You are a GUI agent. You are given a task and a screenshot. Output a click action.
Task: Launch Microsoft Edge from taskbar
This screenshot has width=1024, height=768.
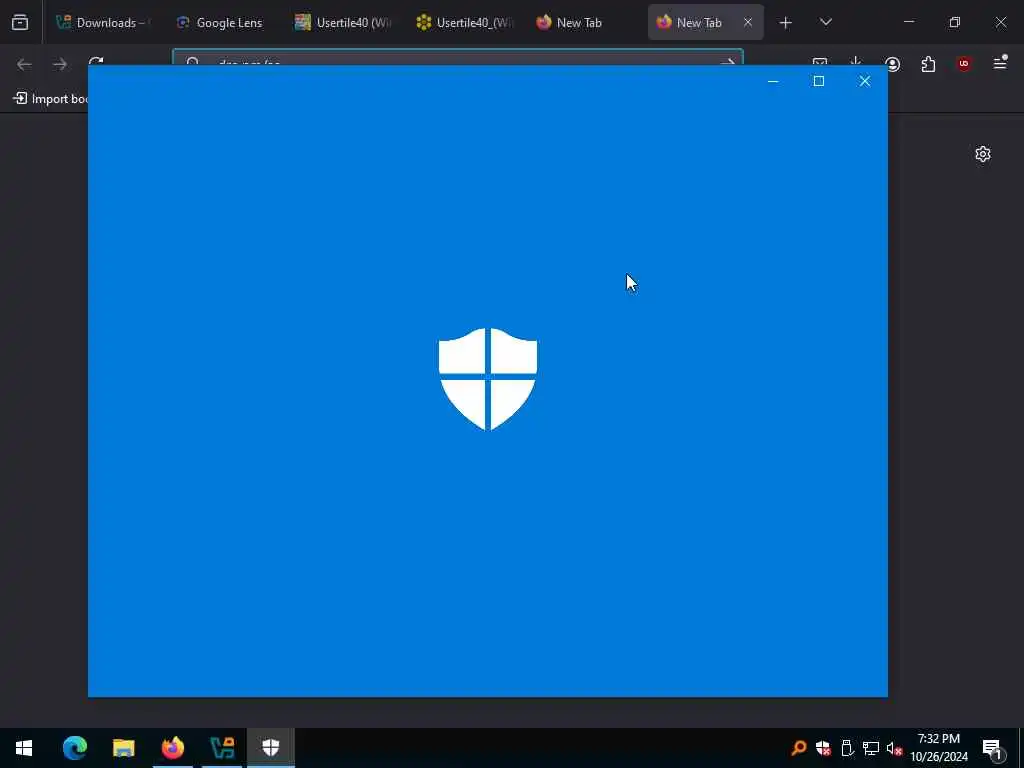(x=74, y=748)
